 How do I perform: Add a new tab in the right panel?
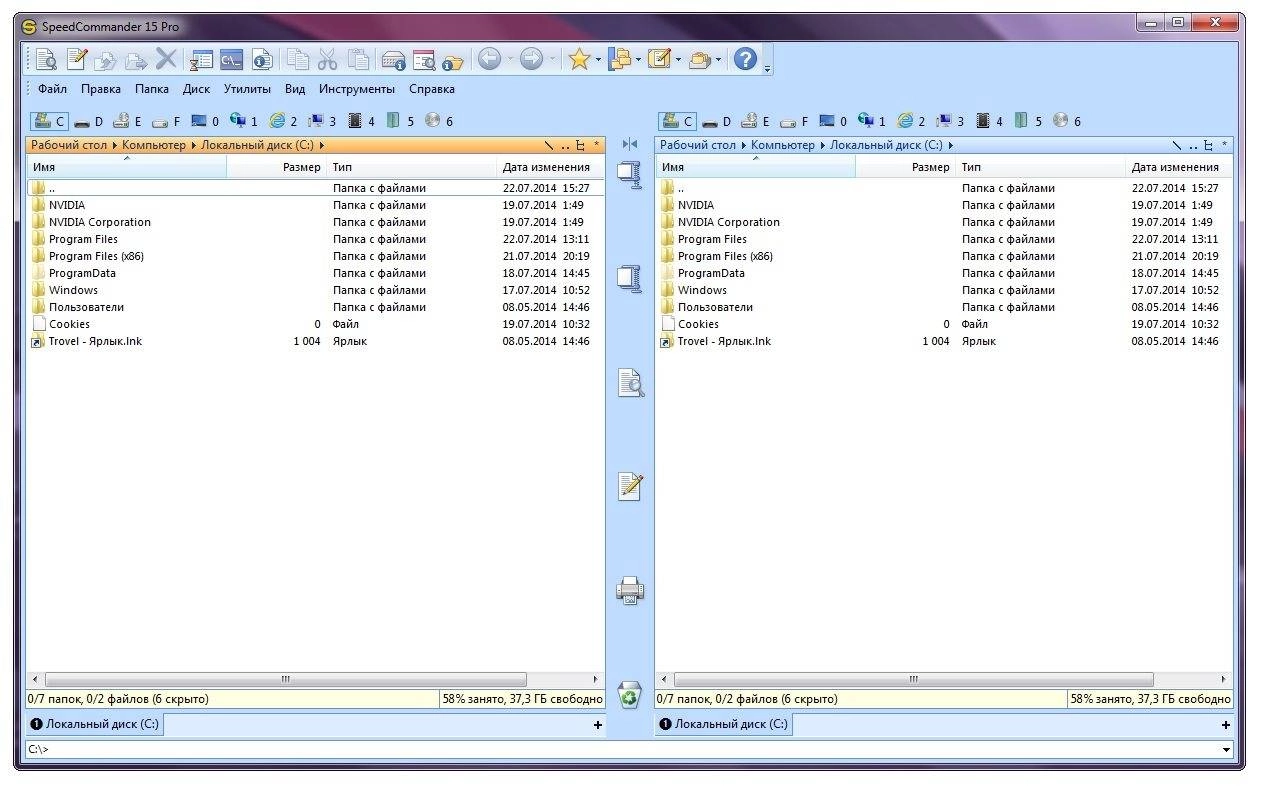coord(1226,725)
